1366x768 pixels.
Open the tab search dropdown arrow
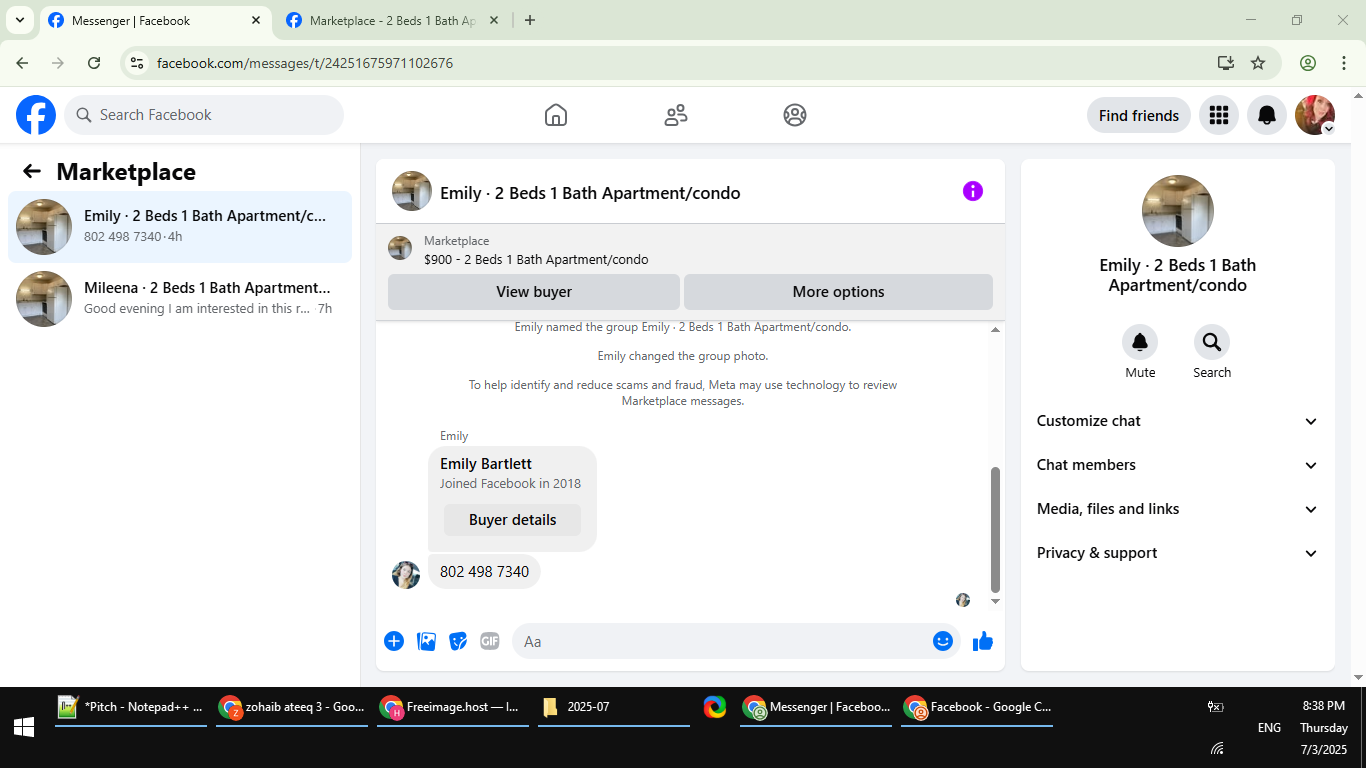point(19,20)
